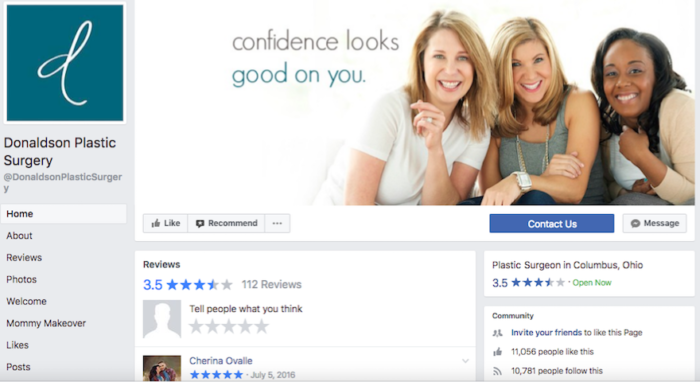Go to the Posts section
Image resolution: width=700 pixels, height=382 pixels.
coord(18,367)
